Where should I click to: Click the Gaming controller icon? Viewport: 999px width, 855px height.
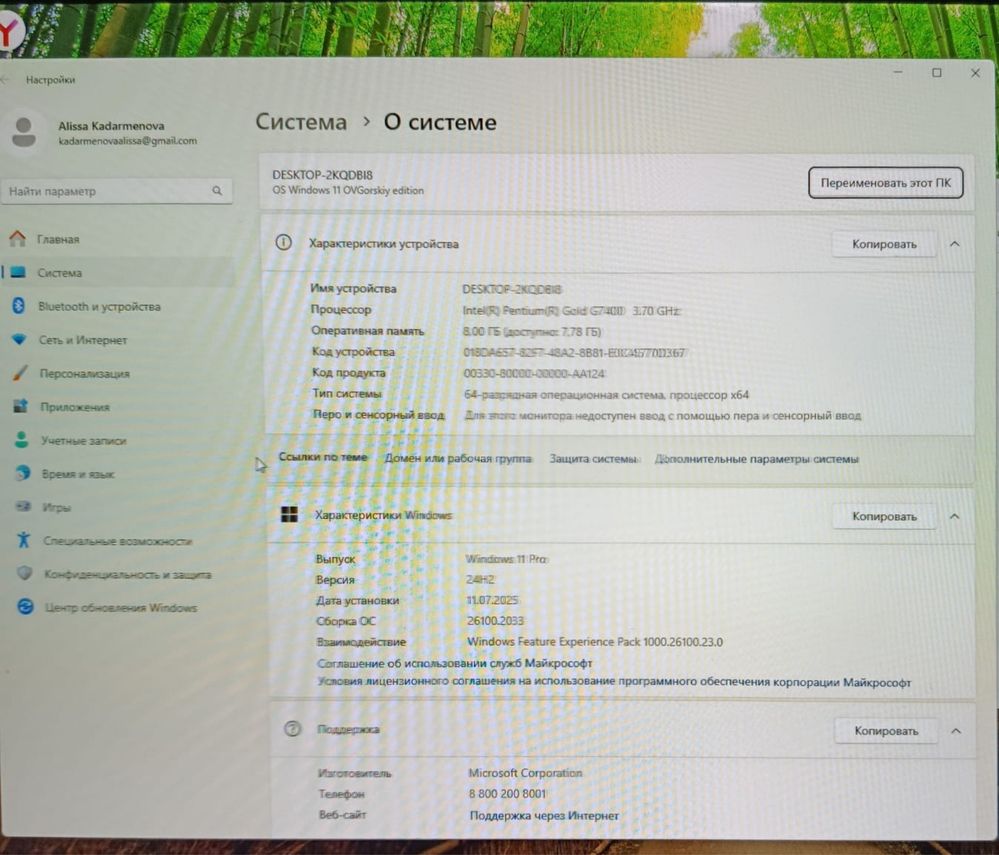(x=24, y=506)
